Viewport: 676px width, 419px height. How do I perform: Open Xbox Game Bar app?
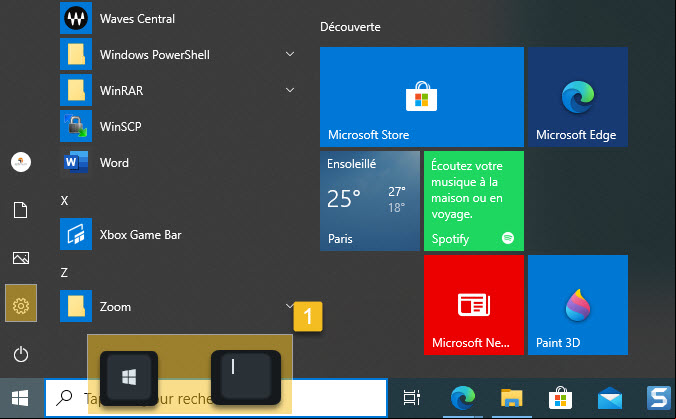(177, 235)
